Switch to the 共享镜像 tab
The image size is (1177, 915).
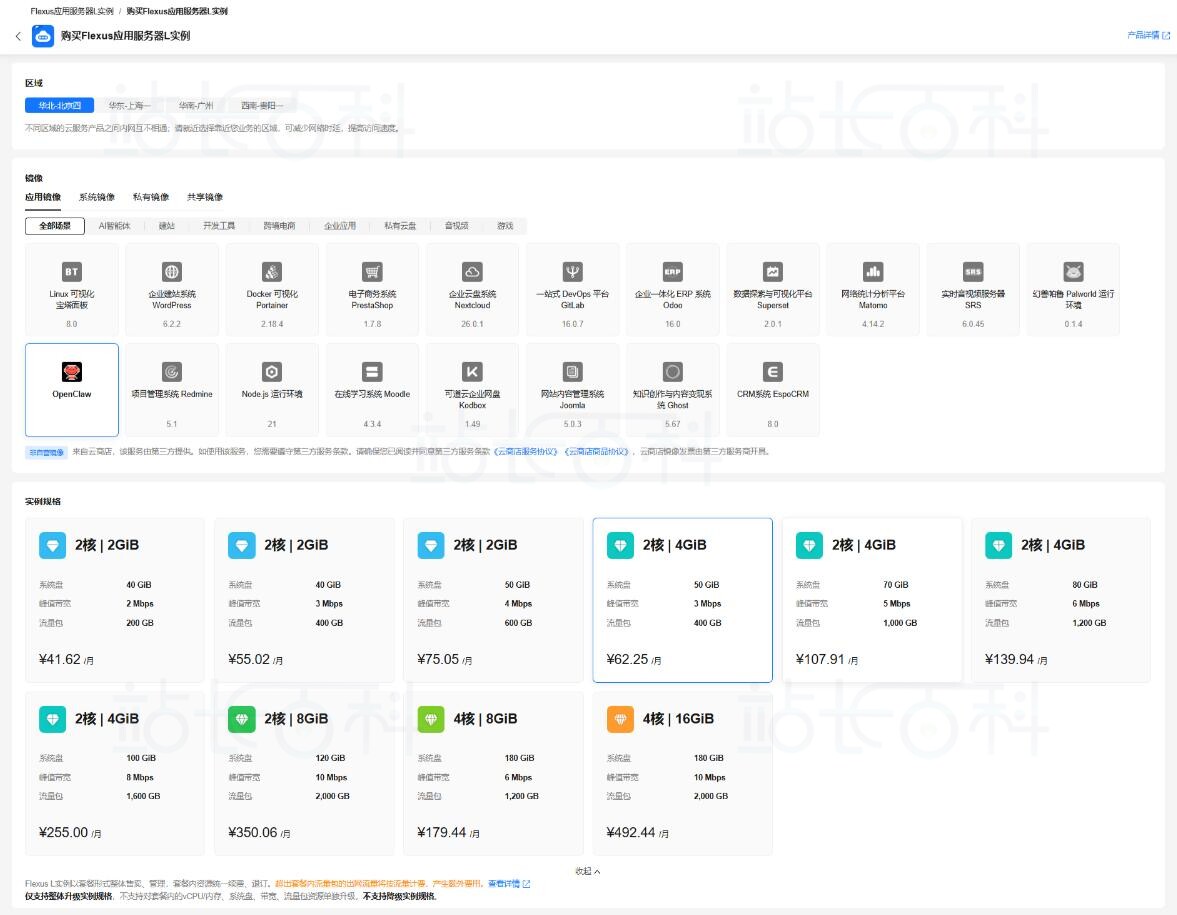(x=205, y=197)
